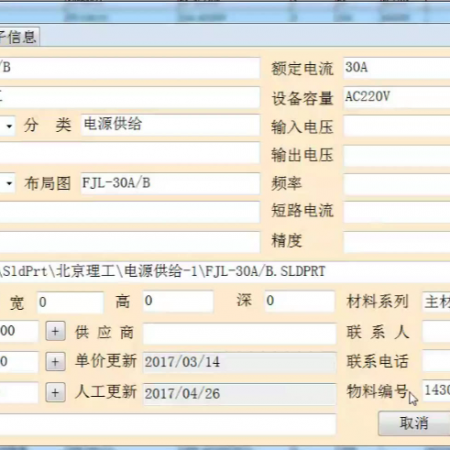This screenshot has height=450, width=450.
Task: Click the 取消 cancel button
Action: coord(414,423)
